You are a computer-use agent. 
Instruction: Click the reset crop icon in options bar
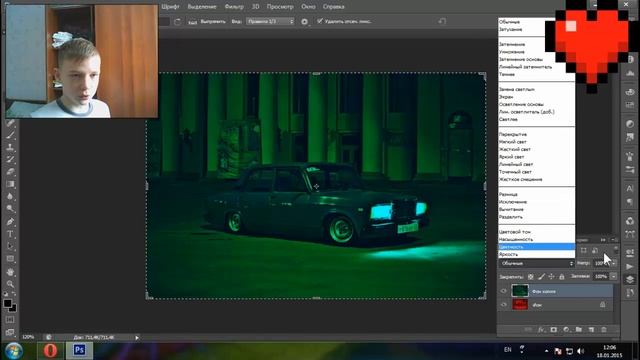tap(442, 21)
